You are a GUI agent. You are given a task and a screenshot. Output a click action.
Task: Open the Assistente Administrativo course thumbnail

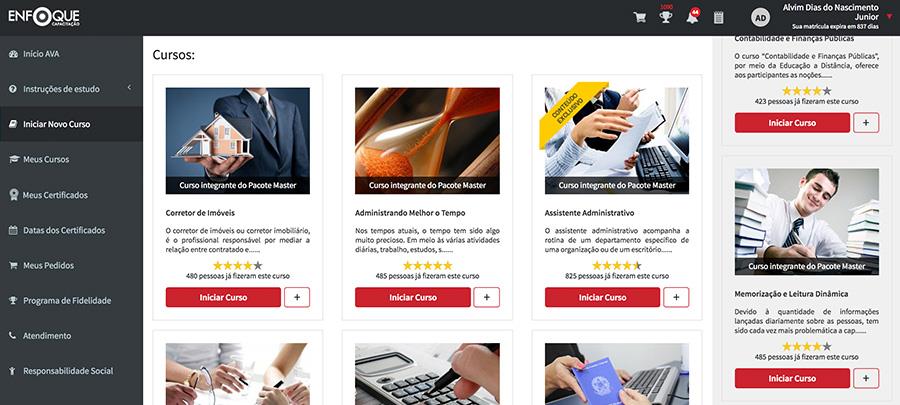[617, 141]
